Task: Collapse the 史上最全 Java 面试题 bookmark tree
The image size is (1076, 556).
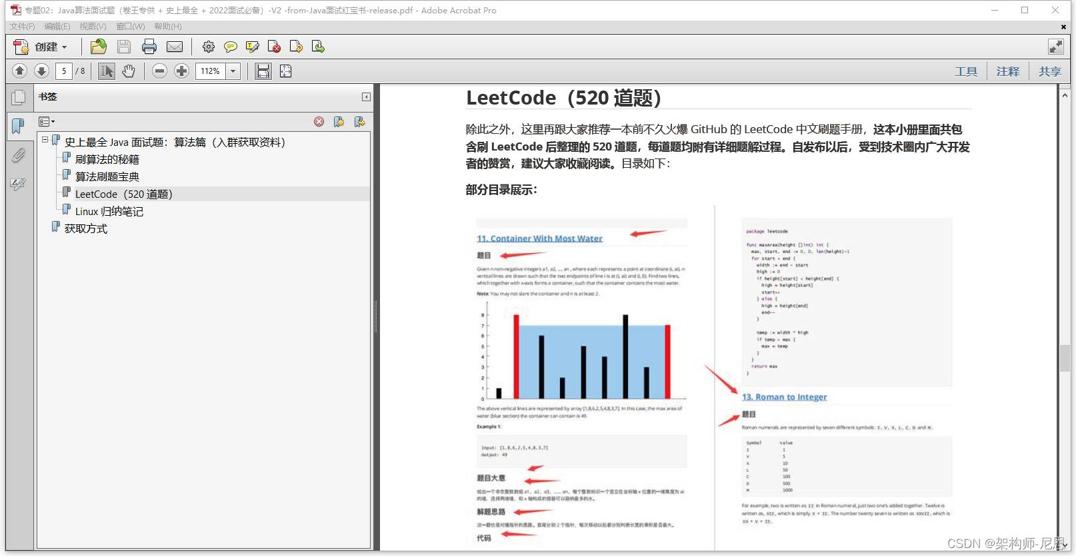Action: (x=45, y=139)
